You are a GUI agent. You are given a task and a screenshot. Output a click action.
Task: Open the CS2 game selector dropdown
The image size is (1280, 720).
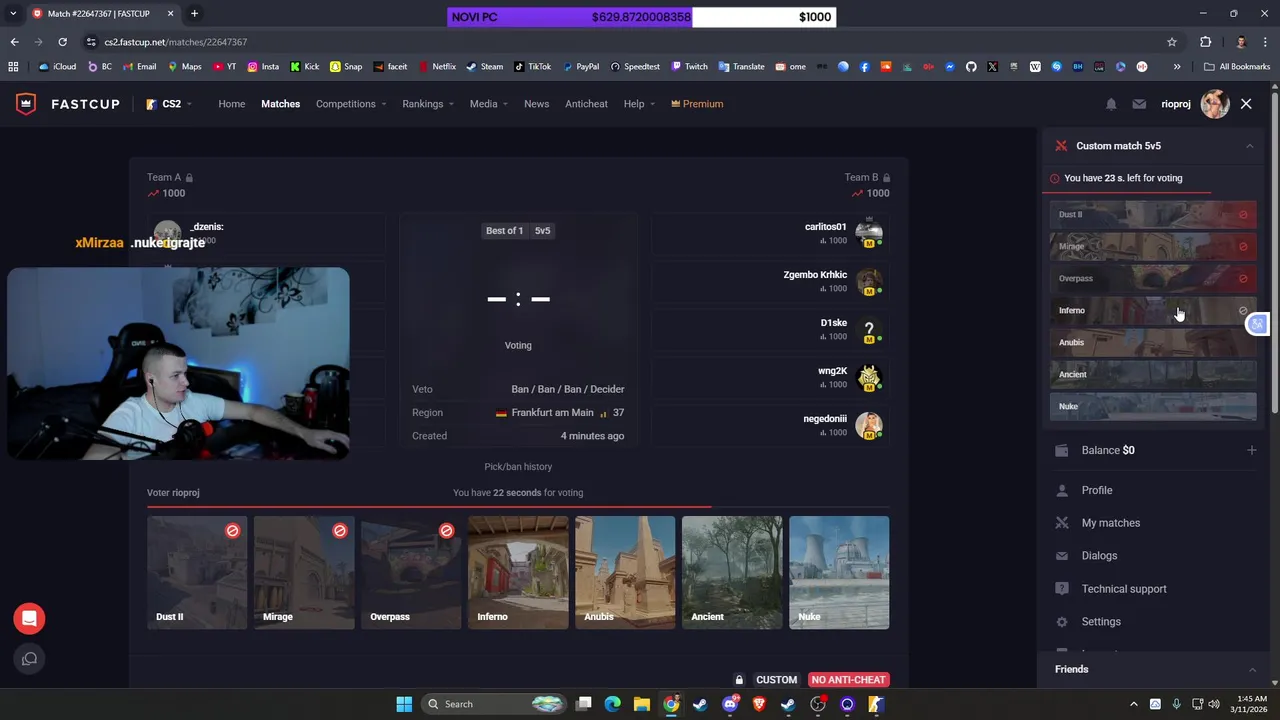[x=168, y=104]
